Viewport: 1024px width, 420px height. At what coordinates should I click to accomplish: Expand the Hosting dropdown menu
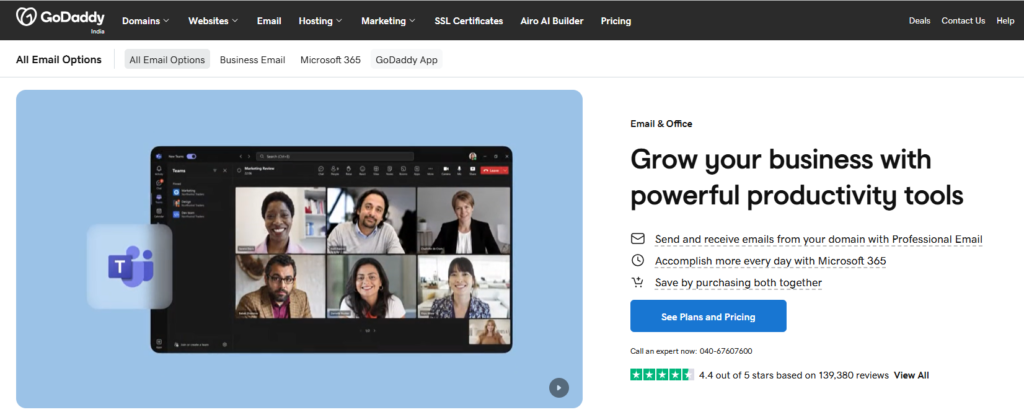coord(321,21)
